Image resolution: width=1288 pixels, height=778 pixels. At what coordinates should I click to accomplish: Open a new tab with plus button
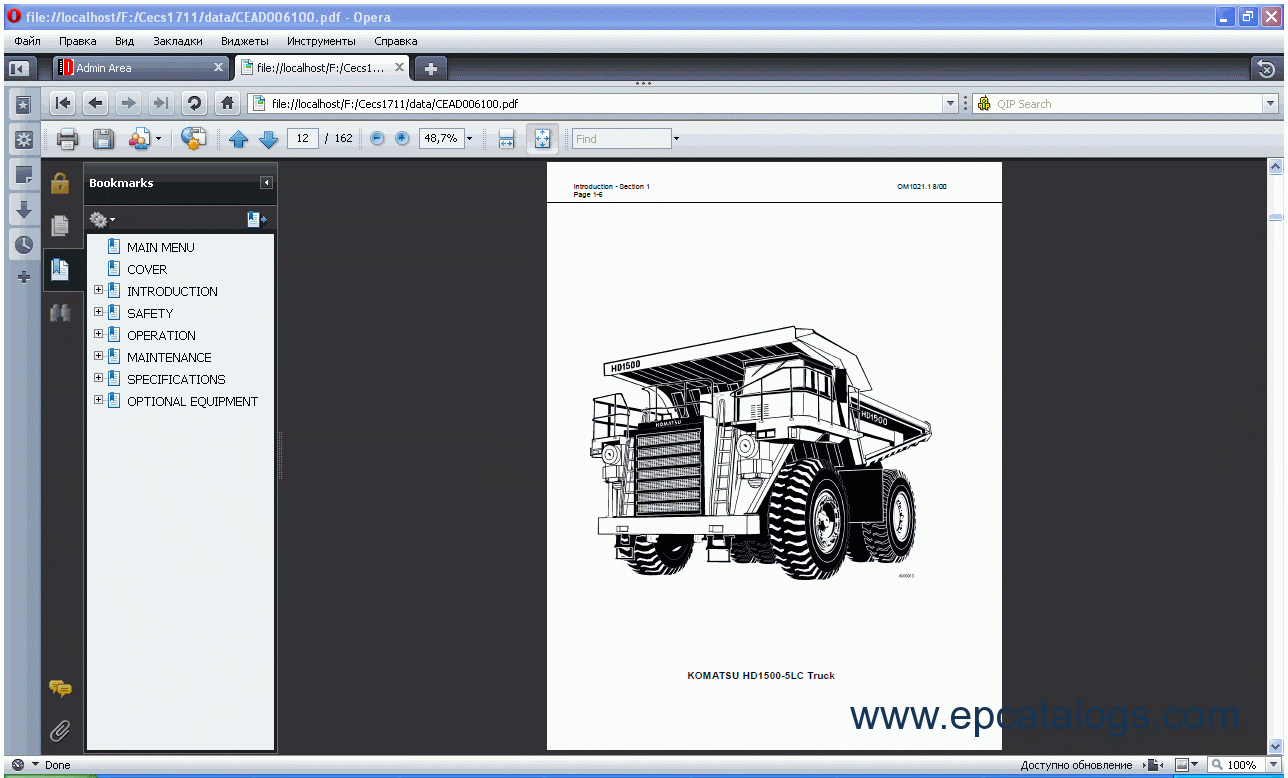(x=431, y=68)
